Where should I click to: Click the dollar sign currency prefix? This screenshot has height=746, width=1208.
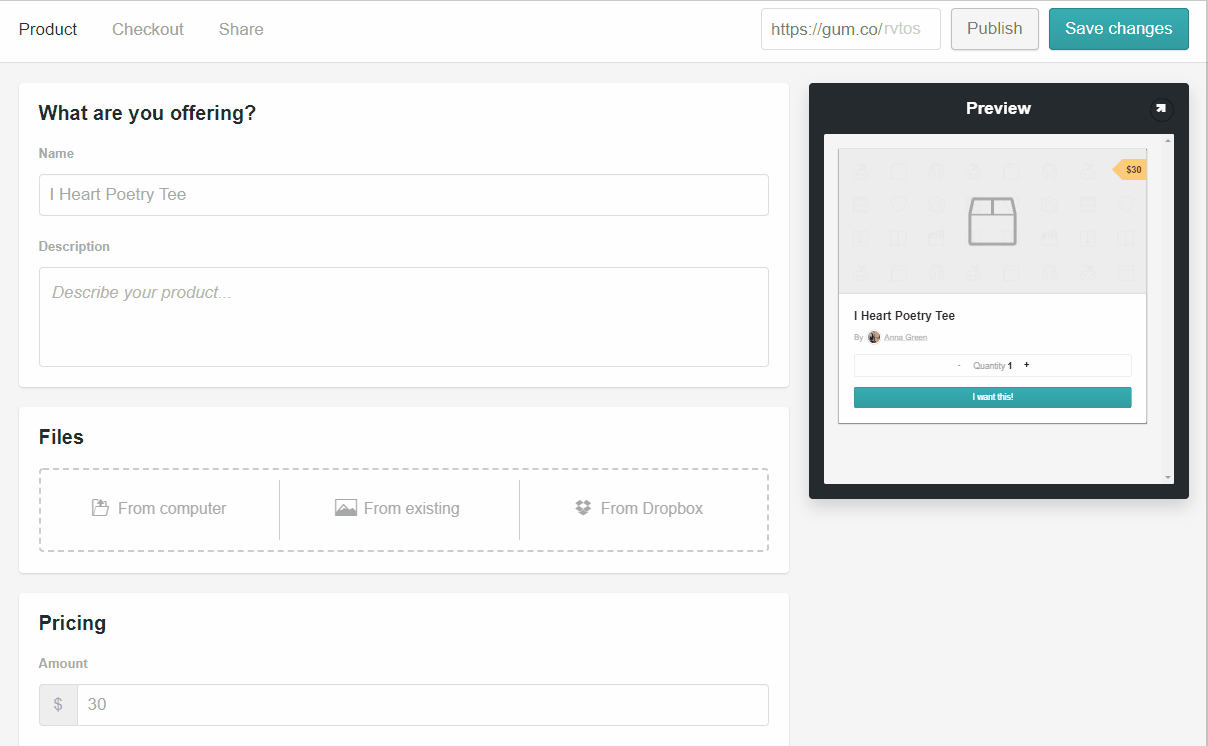pos(58,705)
